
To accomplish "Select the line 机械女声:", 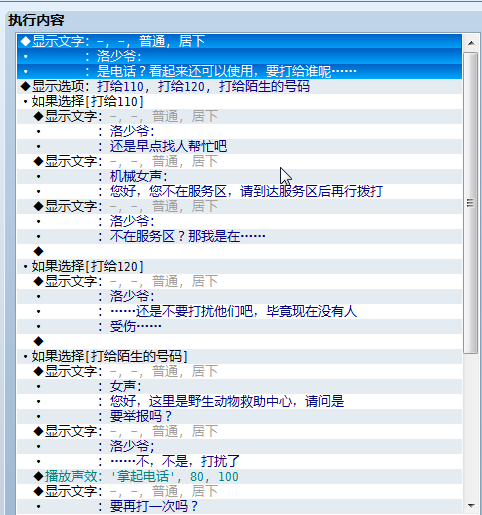I will (x=239, y=176).
